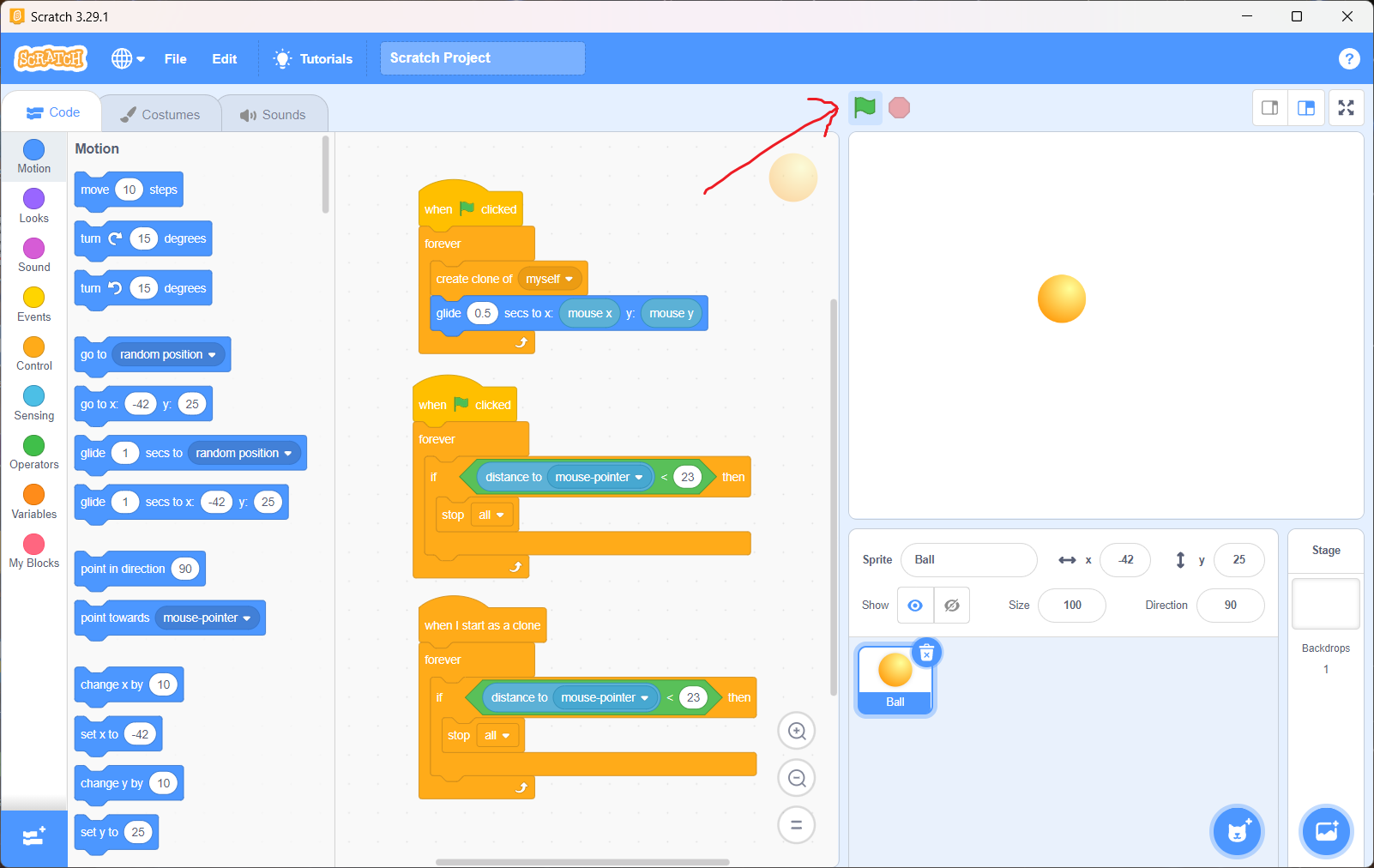Show the sprite using the eye icon
1374x868 pixels.
coord(915,606)
